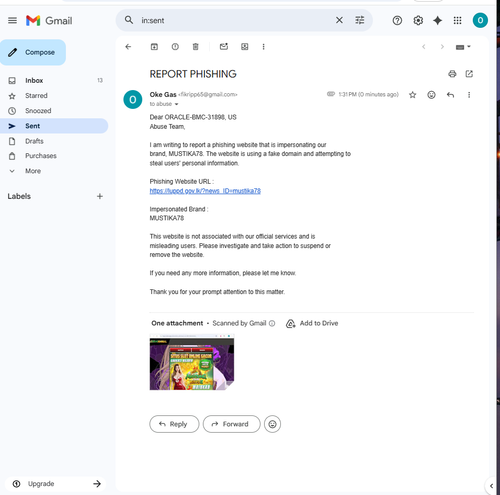Mark the message as unread
The height and width of the screenshot is (495, 500).
[224, 47]
